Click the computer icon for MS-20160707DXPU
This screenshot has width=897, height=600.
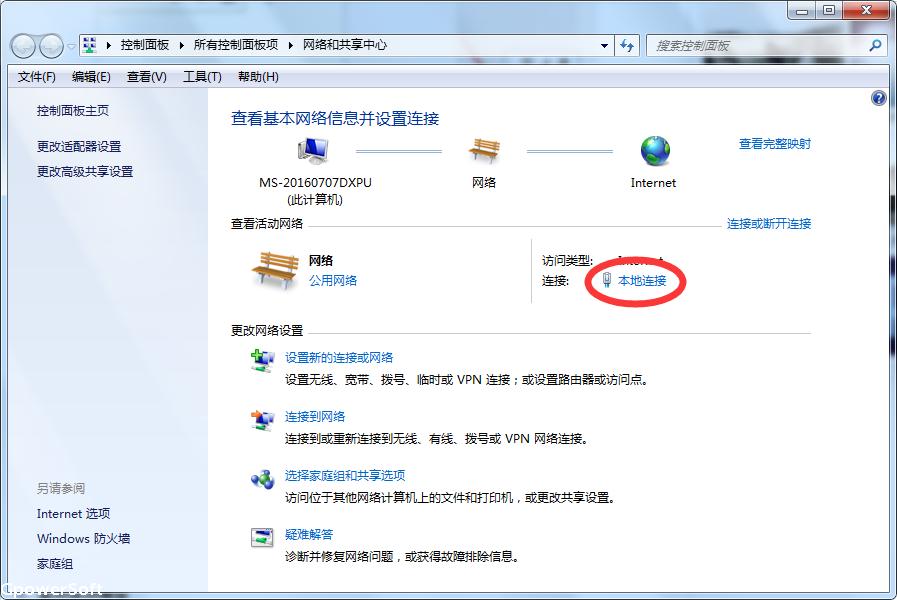coord(313,151)
